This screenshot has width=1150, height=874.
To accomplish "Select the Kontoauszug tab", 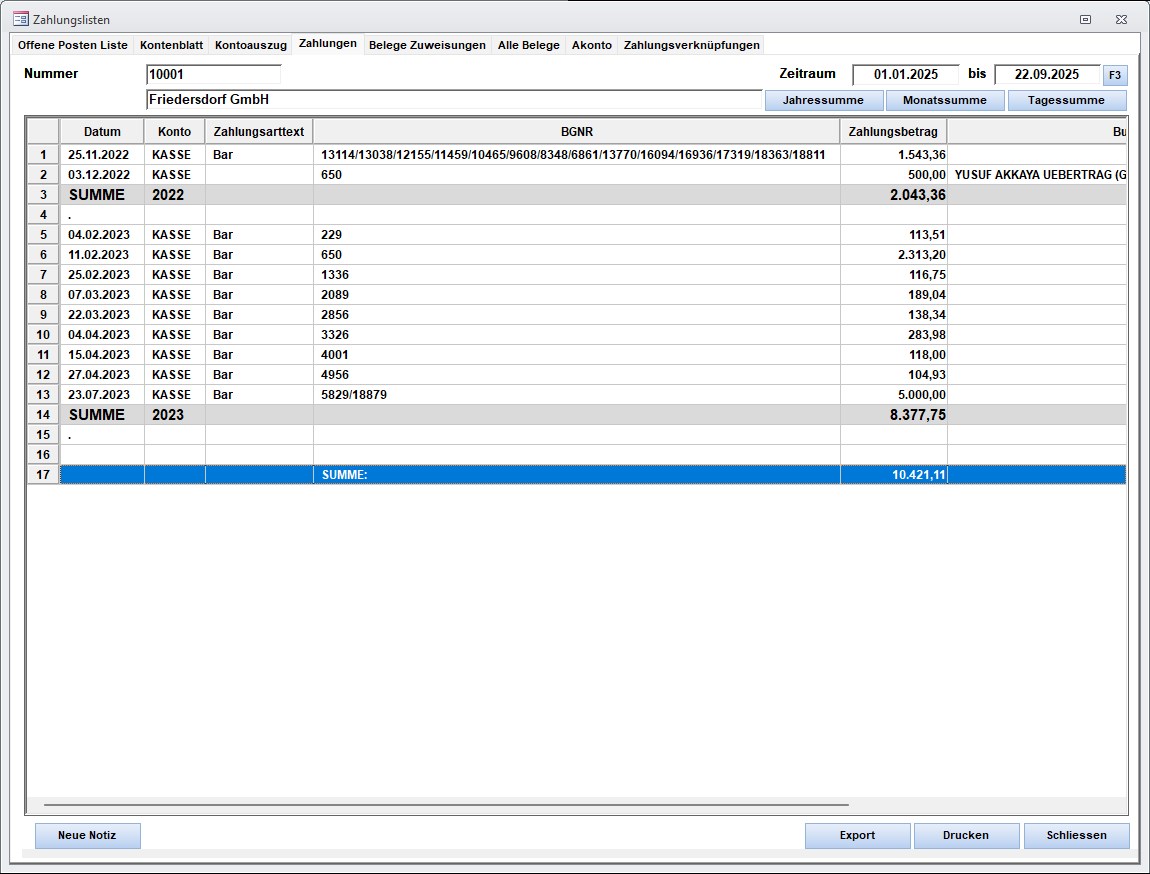I will pyautogui.click(x=250, y=45).
